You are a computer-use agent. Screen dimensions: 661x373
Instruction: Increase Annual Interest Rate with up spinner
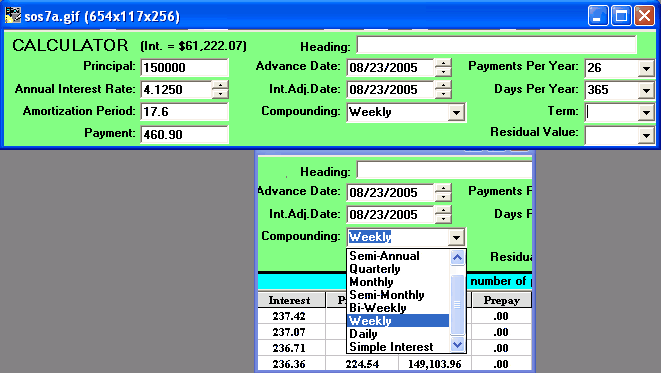(220, 85)
